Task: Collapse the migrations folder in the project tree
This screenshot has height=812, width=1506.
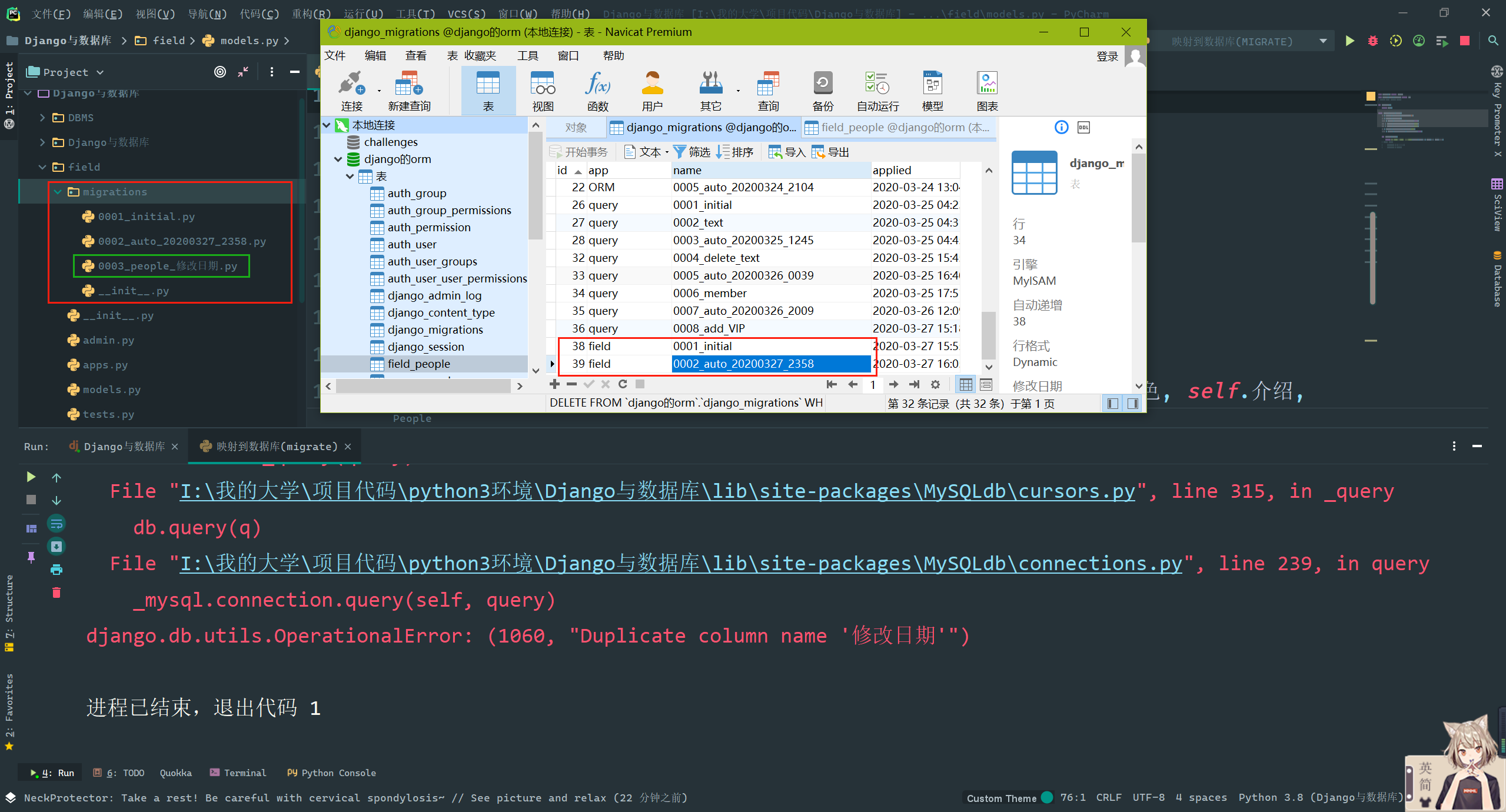Action: click(58, 192)
